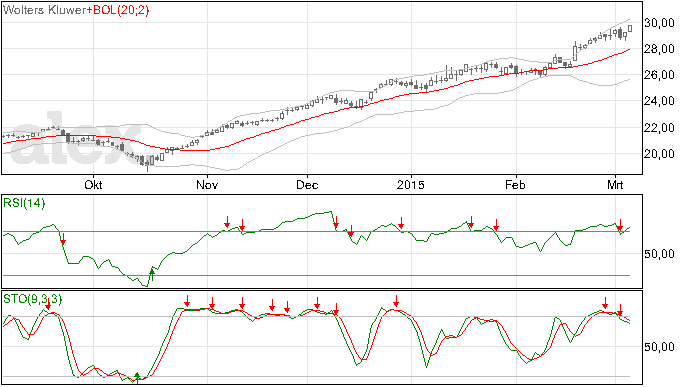Click the Wolters Kluwer chart title
690x387 pixels.
pyautogui.click(x=44, y=10)
